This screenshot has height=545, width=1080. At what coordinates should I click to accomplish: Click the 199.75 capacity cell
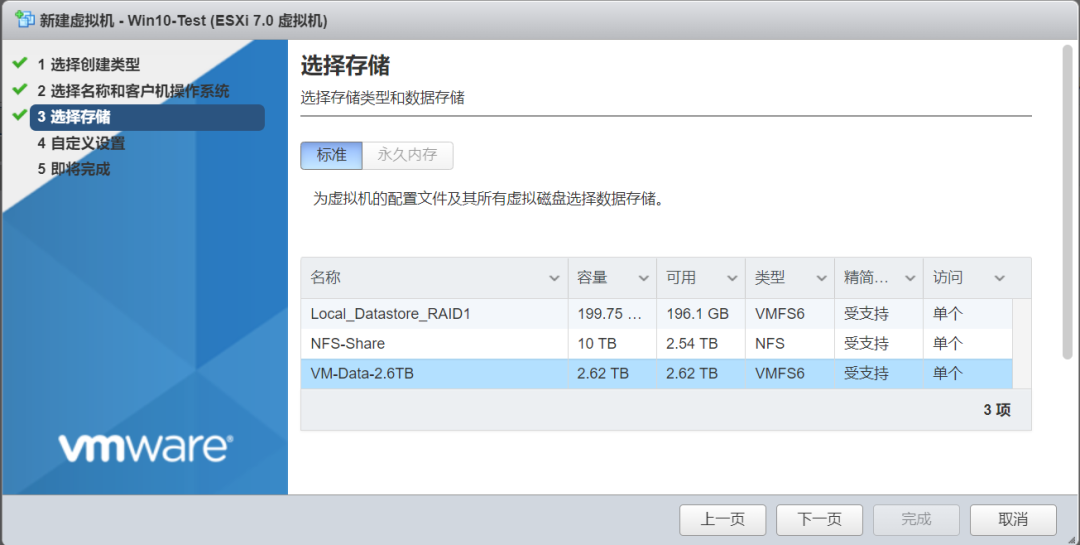[610, 313]
